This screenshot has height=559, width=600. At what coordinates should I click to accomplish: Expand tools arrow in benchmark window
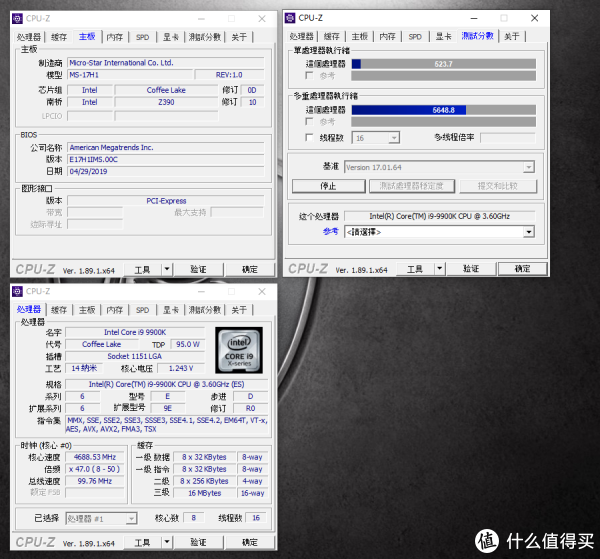coord(440,269)
